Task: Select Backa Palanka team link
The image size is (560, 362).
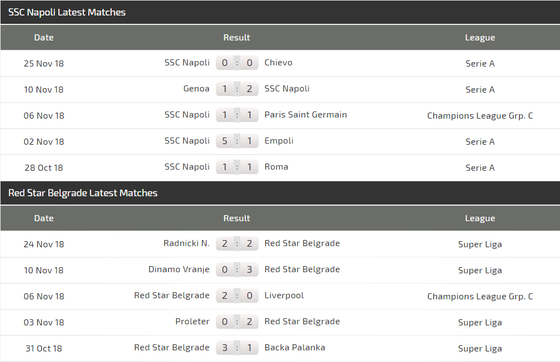Action: 295,347
